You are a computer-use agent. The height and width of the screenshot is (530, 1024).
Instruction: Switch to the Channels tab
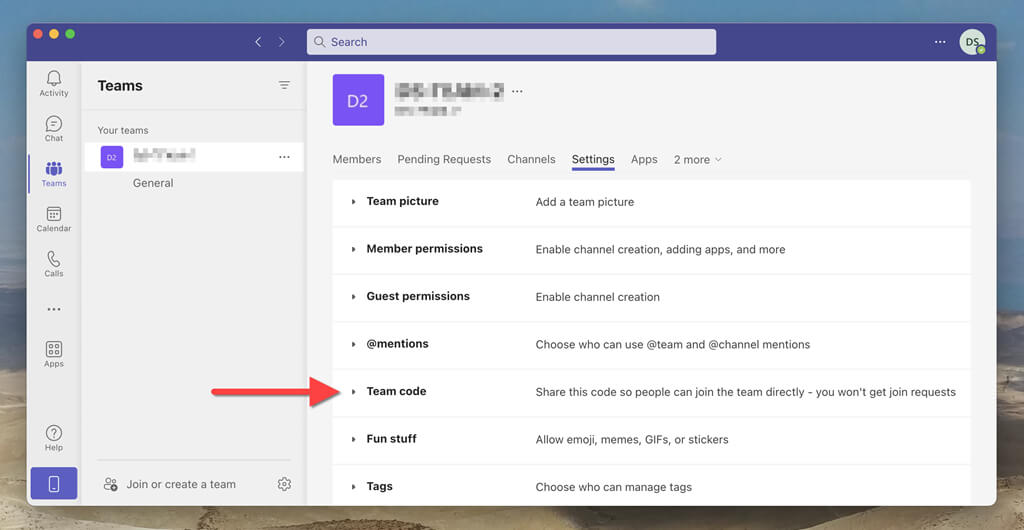[531, 160]
